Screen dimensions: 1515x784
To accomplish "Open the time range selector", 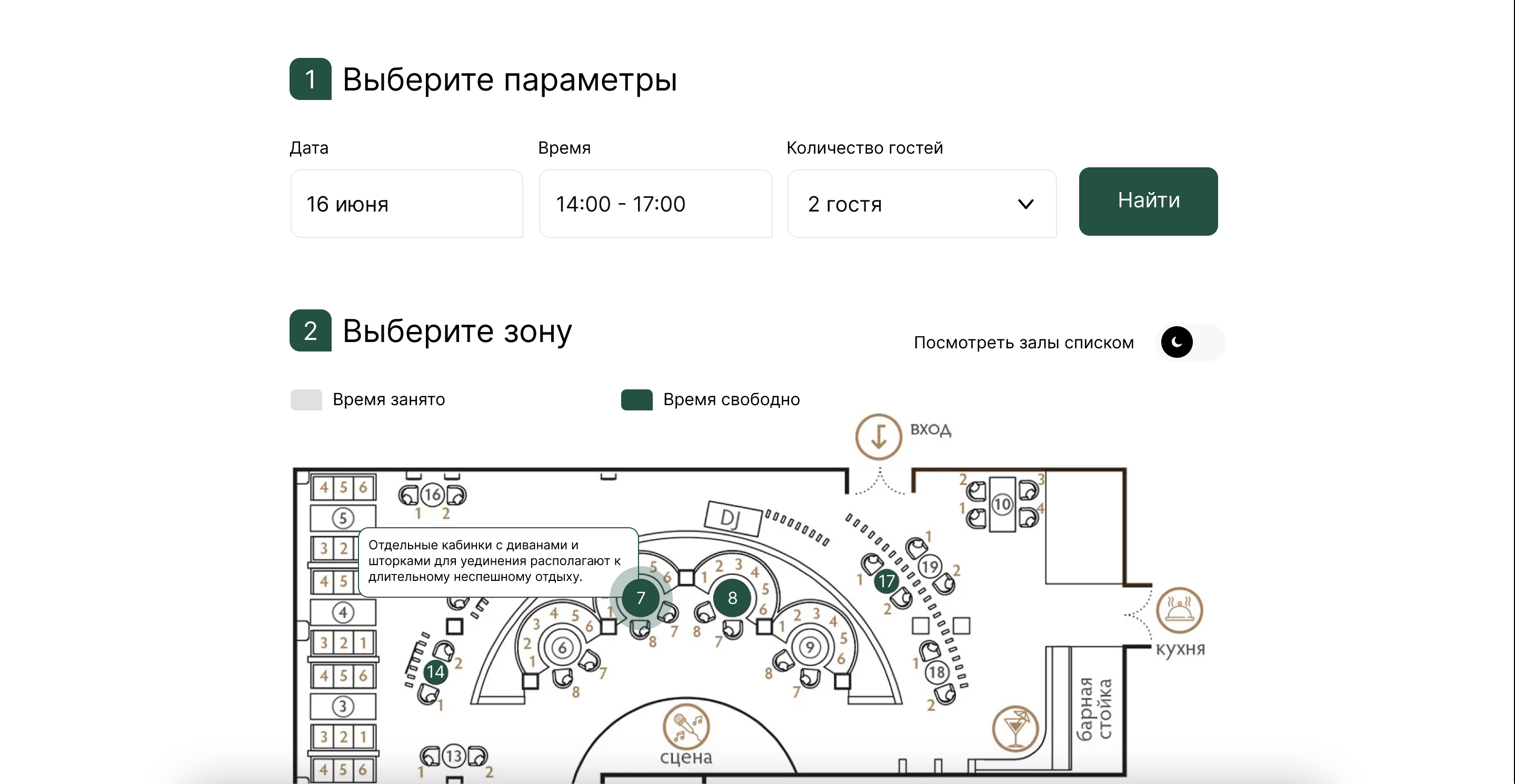I will click(x=655, y=204).
